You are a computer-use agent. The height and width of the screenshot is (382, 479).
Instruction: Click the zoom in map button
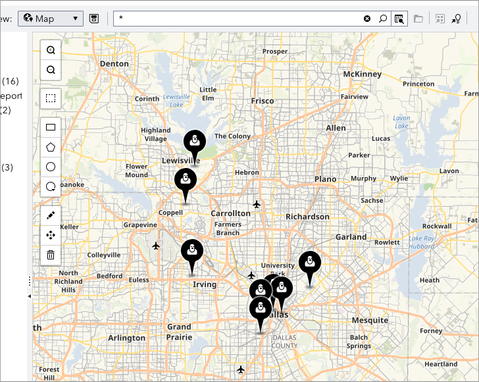coord(51,50)
